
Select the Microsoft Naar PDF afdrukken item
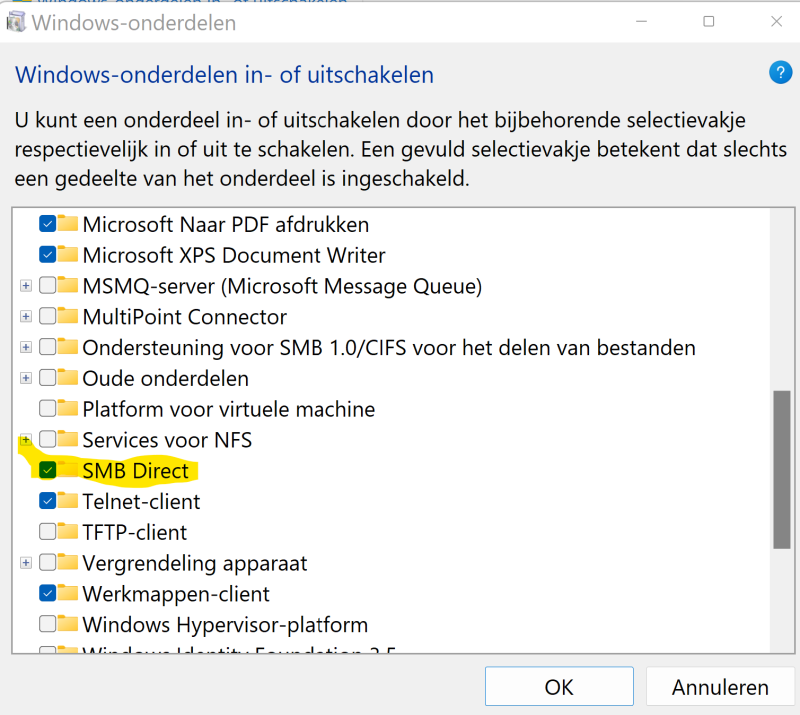pos(225,224)
